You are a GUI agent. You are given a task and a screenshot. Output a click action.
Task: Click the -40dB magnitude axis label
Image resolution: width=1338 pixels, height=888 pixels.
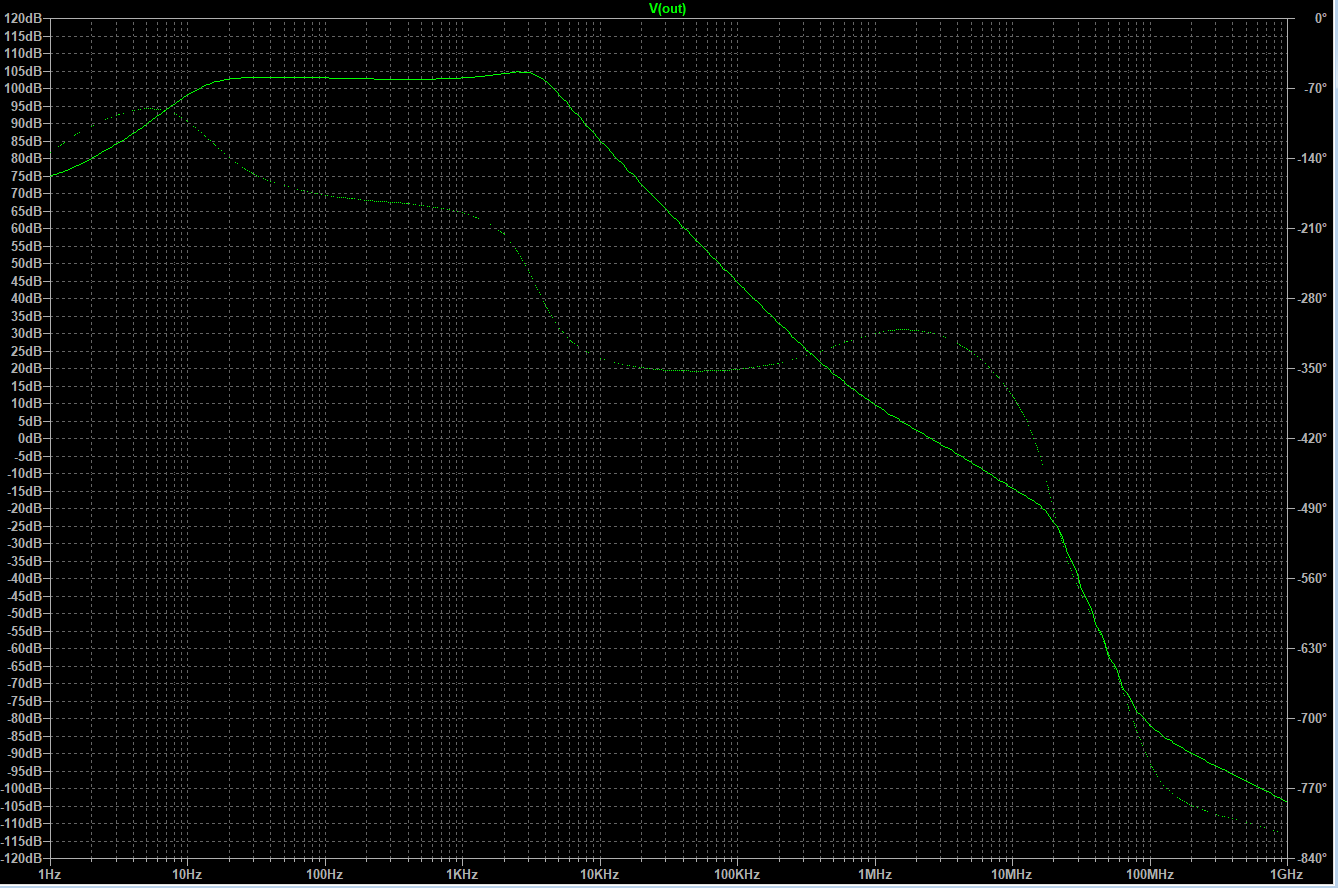25,578
